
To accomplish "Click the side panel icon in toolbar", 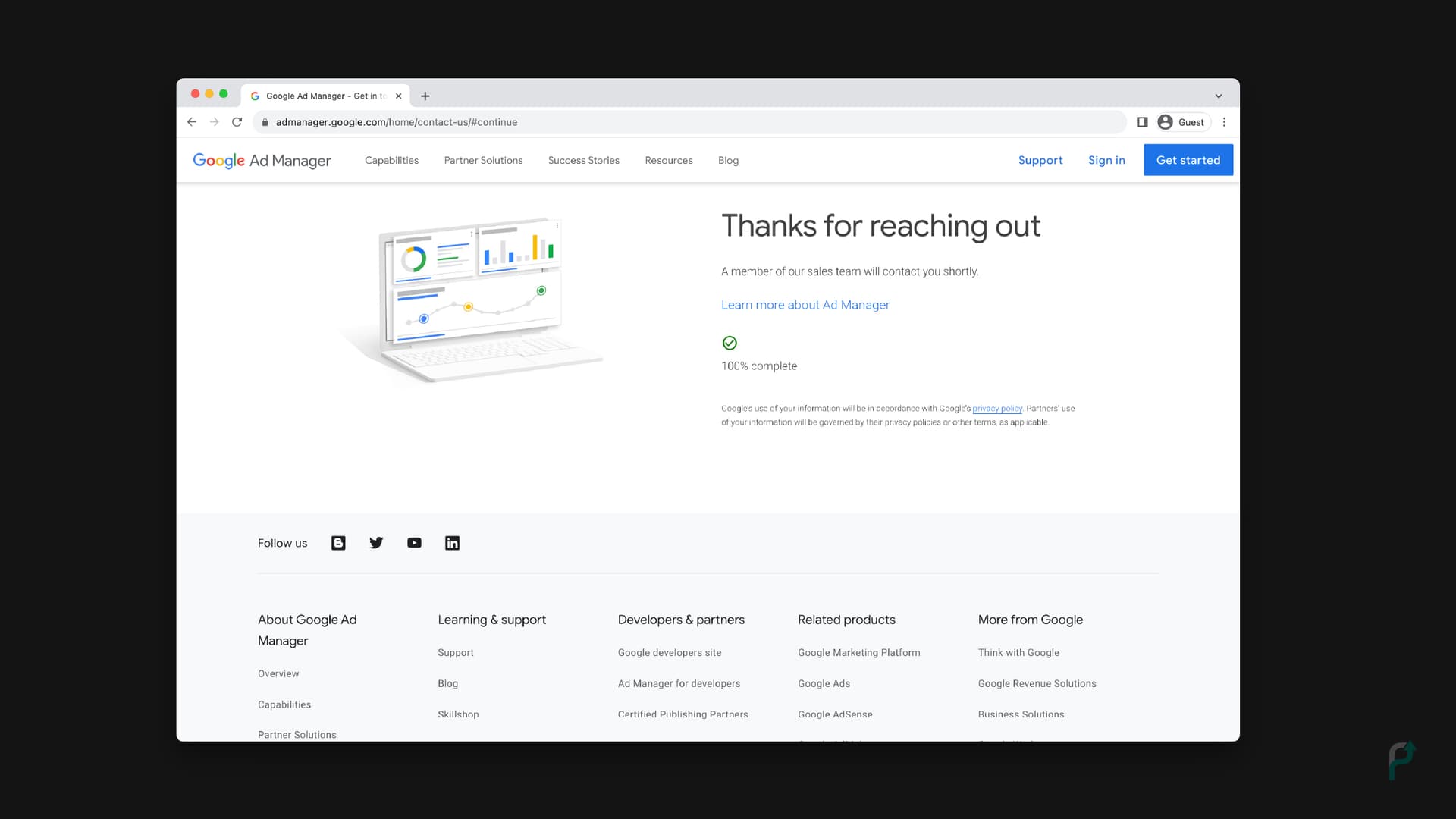I will [x=1142, y=122].
